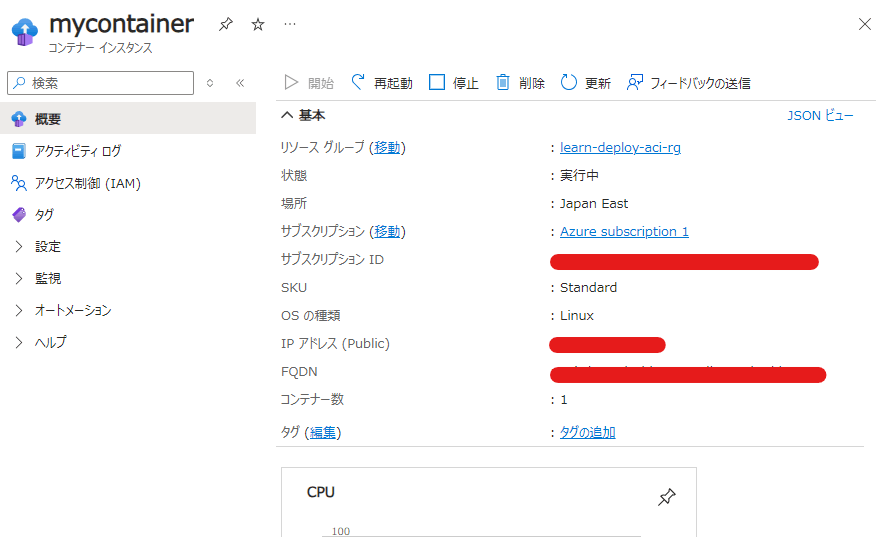Click 移動 link next to サブスクリプション
This screenshot has width=876, height=537.
tap(387, 231)
